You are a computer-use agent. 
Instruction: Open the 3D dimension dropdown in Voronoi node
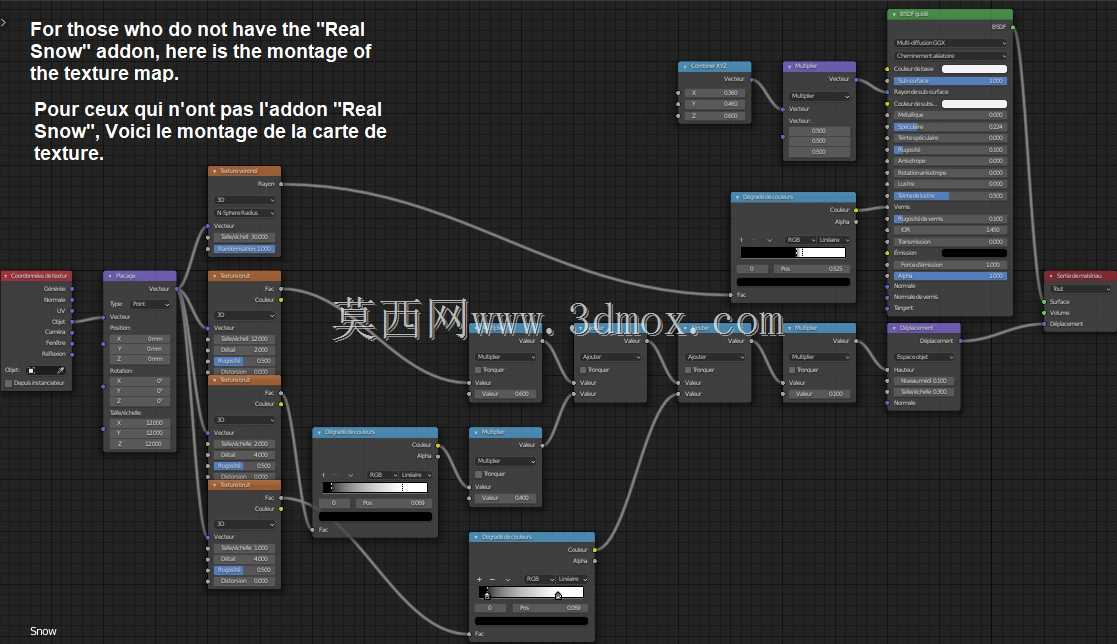(x=244, y=200)
